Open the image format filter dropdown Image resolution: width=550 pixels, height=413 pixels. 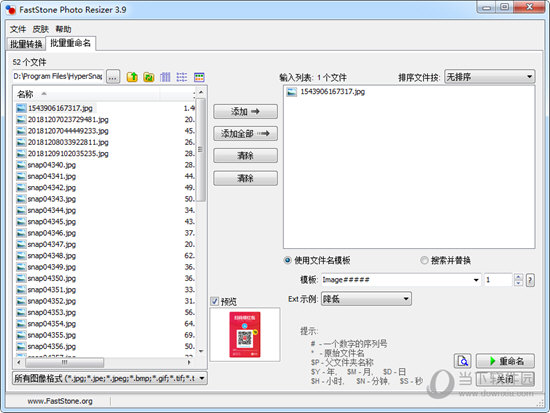[x=110, y=378]
